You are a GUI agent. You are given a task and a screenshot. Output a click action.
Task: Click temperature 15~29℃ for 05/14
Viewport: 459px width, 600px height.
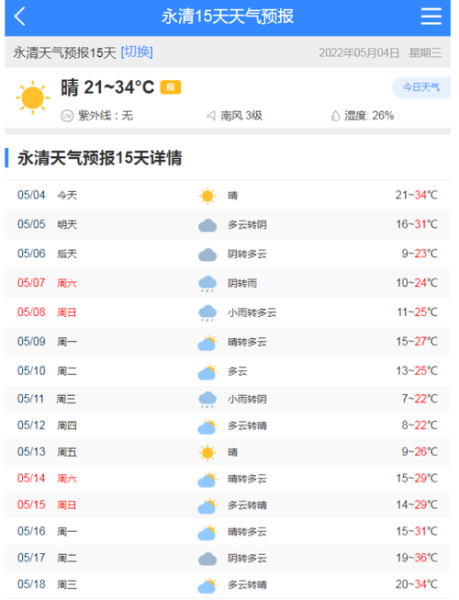click(x=417, y=478)
